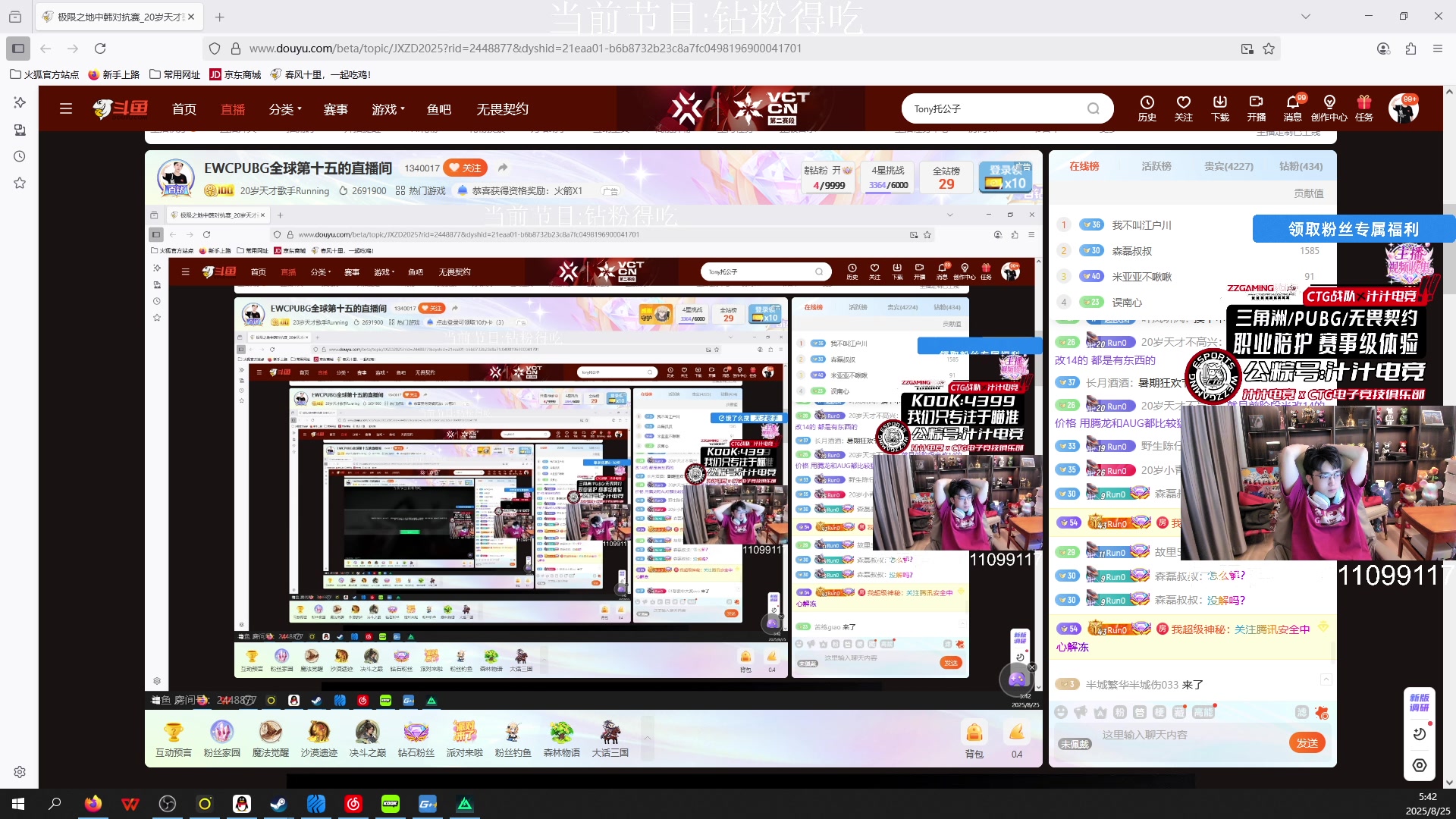Go to 首页 home tab
The height and width of the screenshot is (819, 1456).
tap(184, 109)
